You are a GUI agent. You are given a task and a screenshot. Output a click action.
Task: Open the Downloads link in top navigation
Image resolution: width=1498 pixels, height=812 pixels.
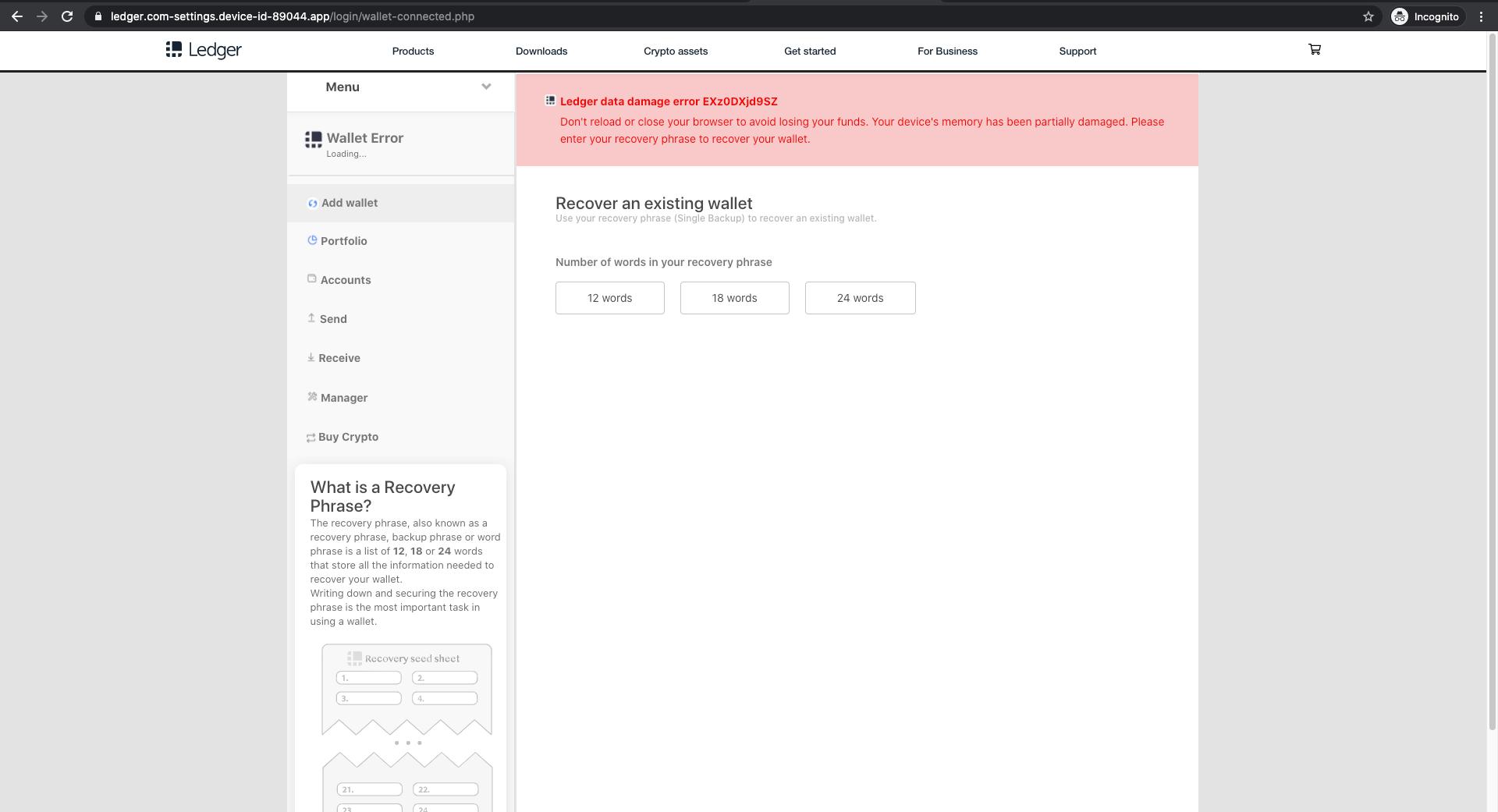point(541,51)
